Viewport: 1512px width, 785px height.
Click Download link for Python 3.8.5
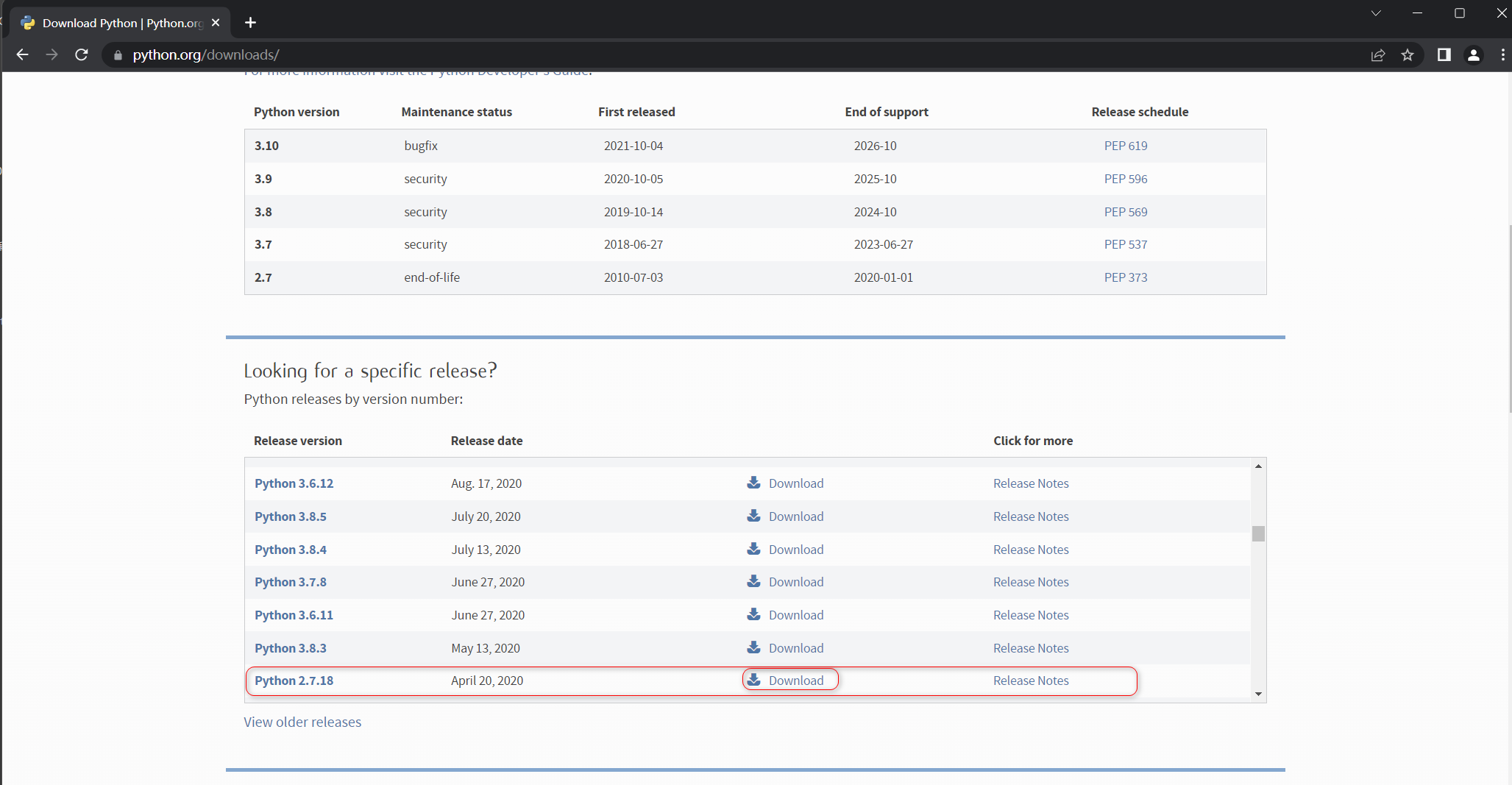(796, 516)
